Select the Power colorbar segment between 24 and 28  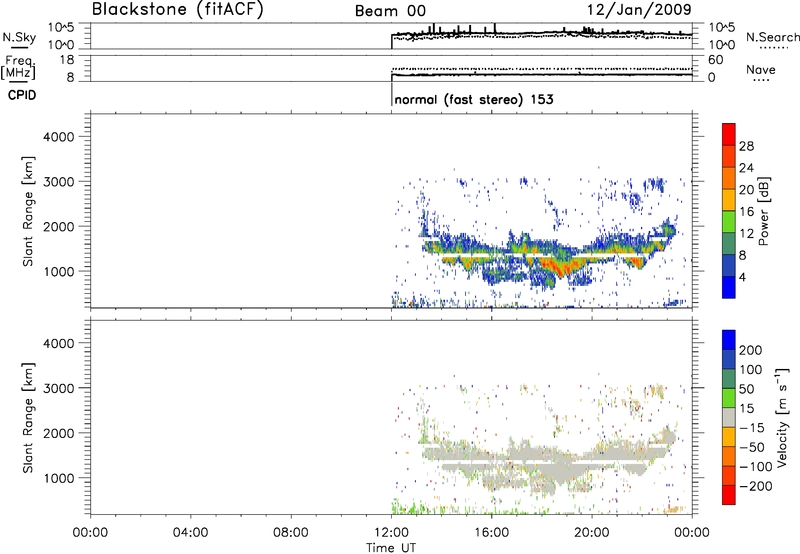pyautogui.click(x=729, y=156)
